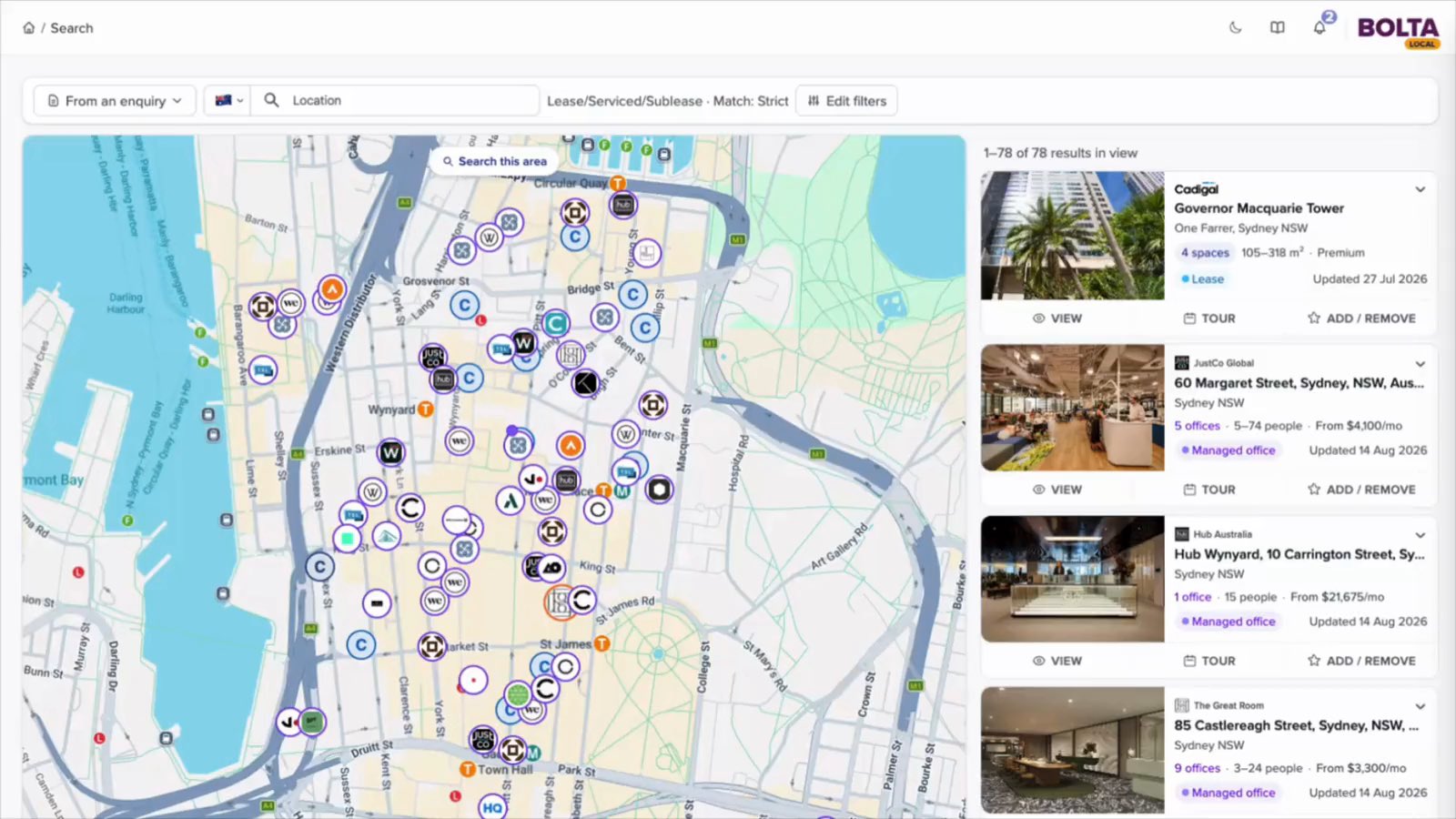Click the 85 Castlereagh Street title
This screenshot has height=819, width=1456.
click(1296, 725)
